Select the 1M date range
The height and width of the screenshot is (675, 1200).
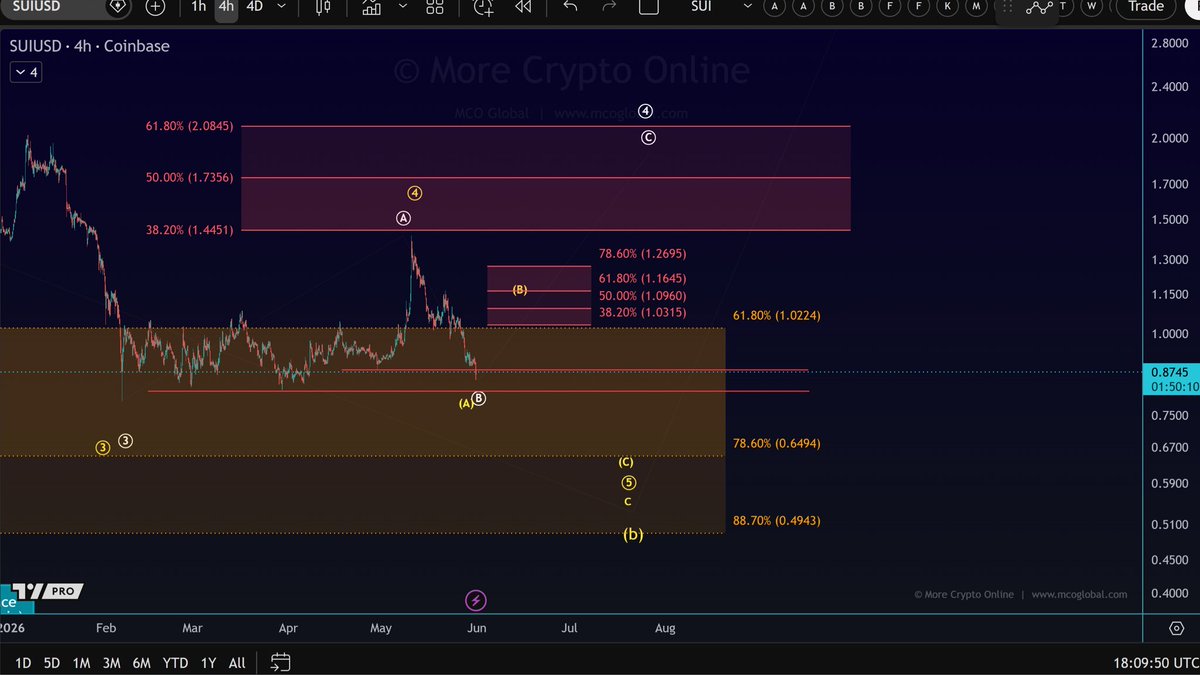[81, 663]
